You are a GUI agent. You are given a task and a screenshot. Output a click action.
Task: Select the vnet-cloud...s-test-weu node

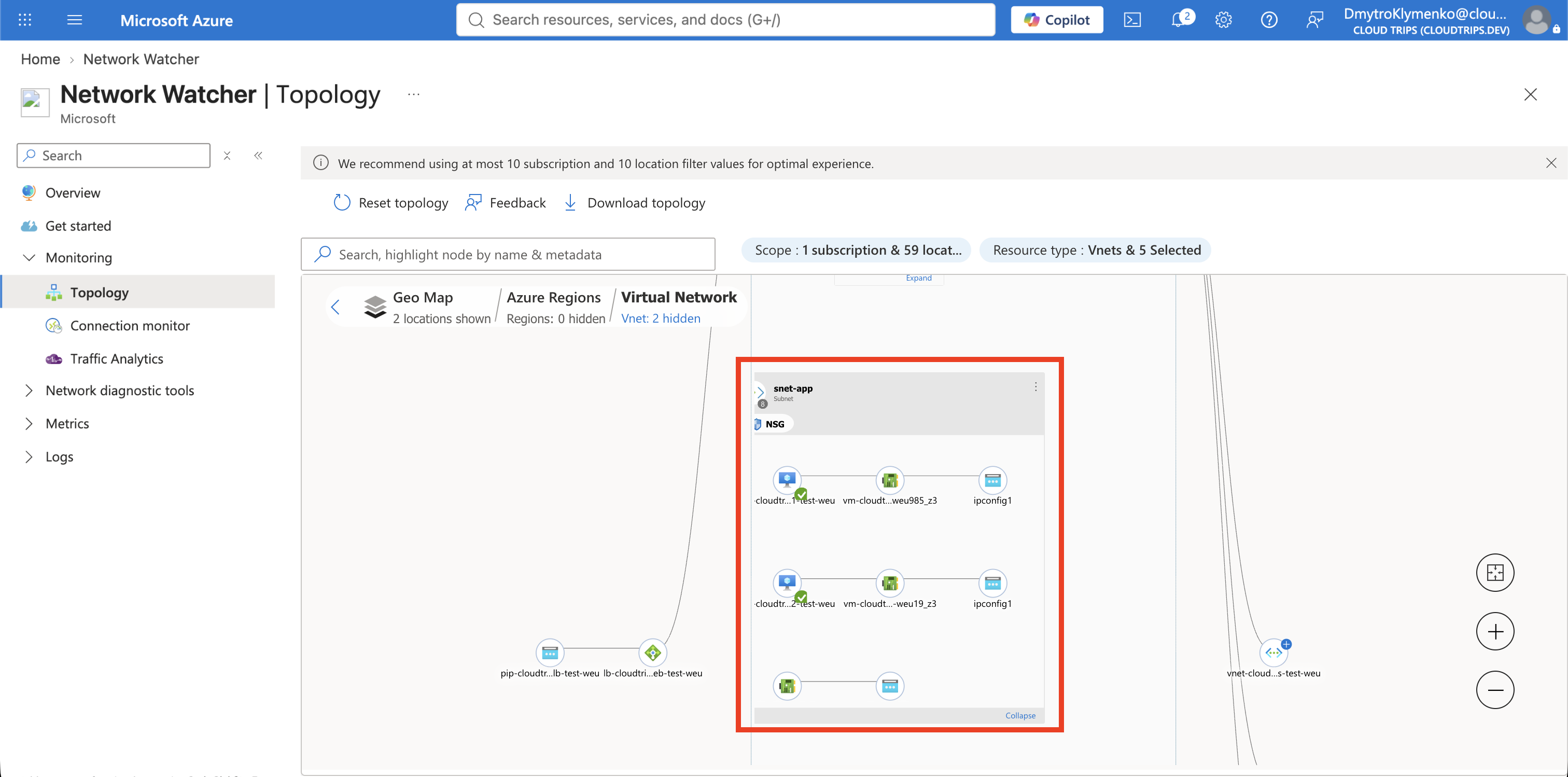(1273, 653)
